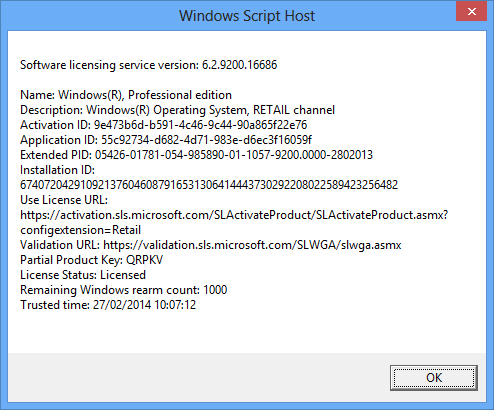Click the Installation ID label
The height and width of the screenshot is (410, 494).
(x=57, y=170)
